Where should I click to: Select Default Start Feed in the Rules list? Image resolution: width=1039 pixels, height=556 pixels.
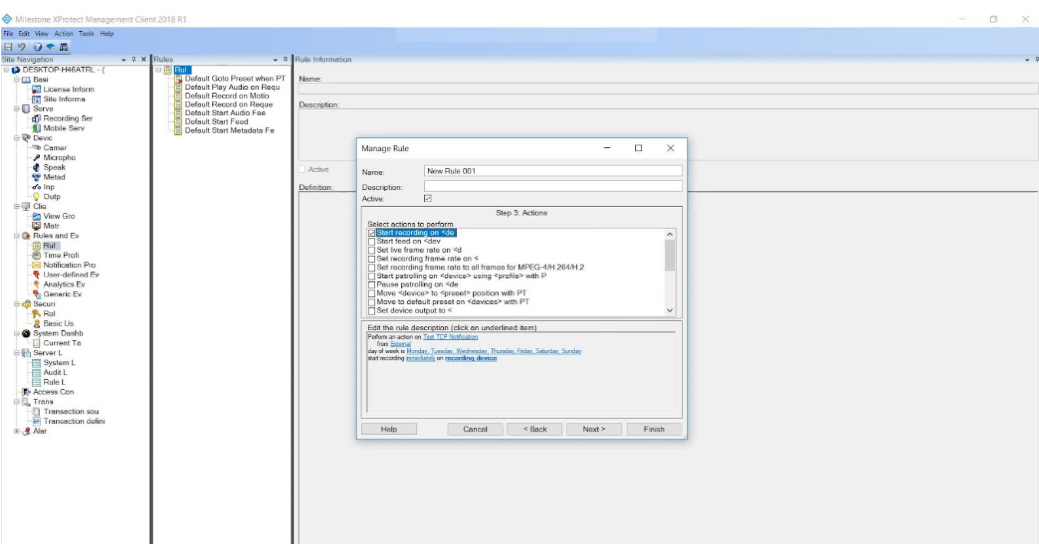pyautogui.click(x=216, y=122)
